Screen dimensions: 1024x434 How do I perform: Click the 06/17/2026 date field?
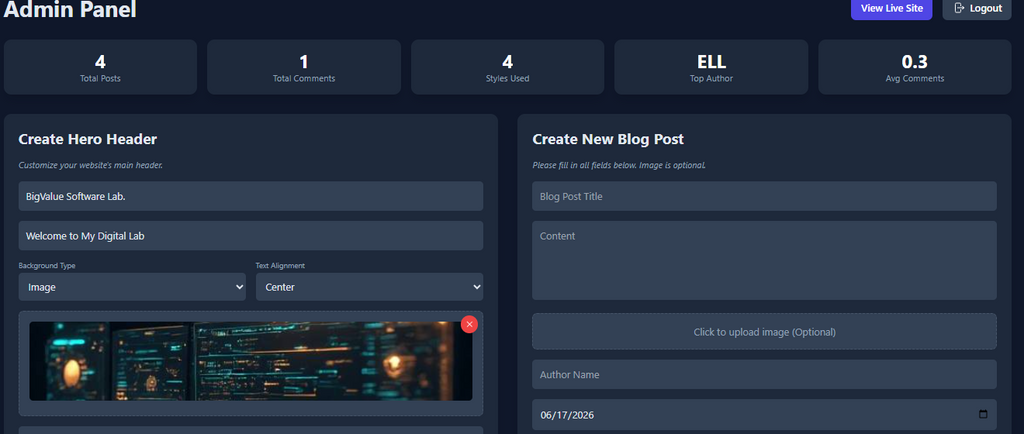point(764,414)
